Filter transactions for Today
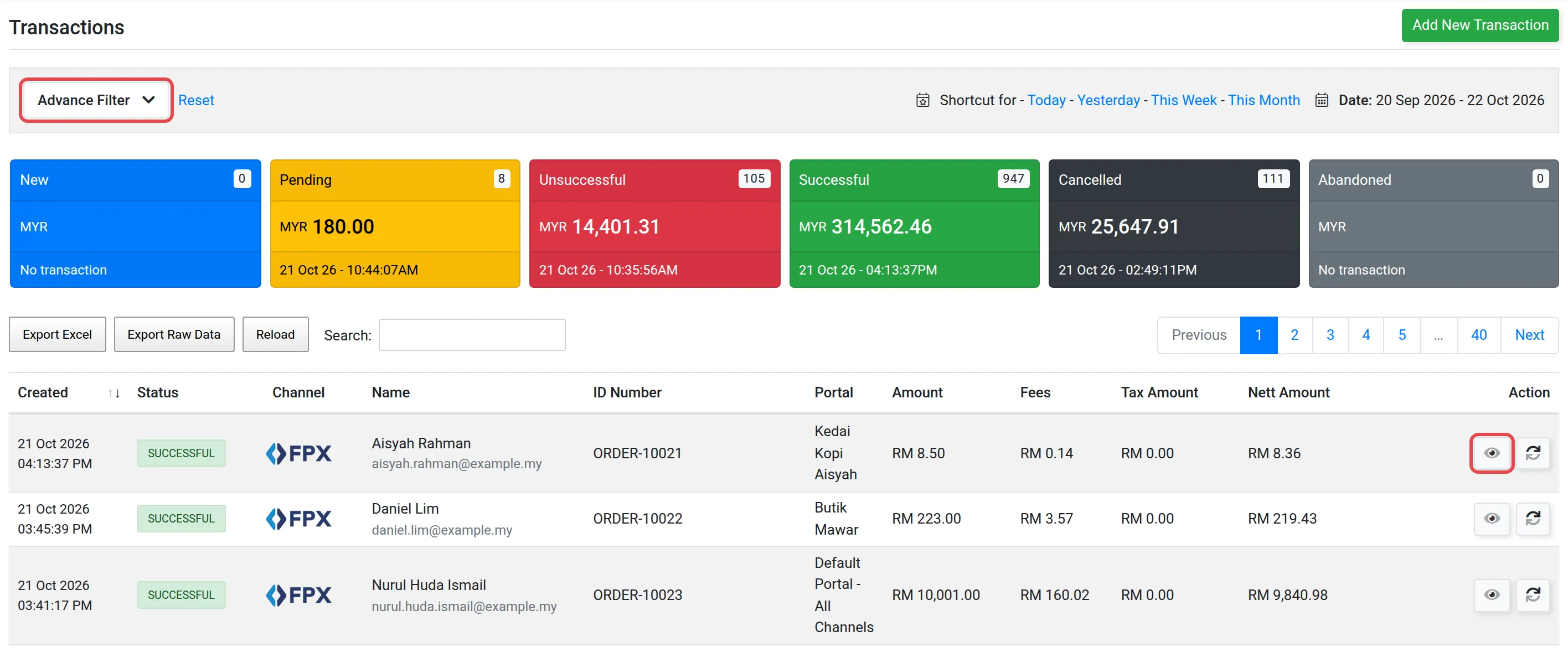This screenshot has height=652, width=1568. click(x=1046, y=100)
